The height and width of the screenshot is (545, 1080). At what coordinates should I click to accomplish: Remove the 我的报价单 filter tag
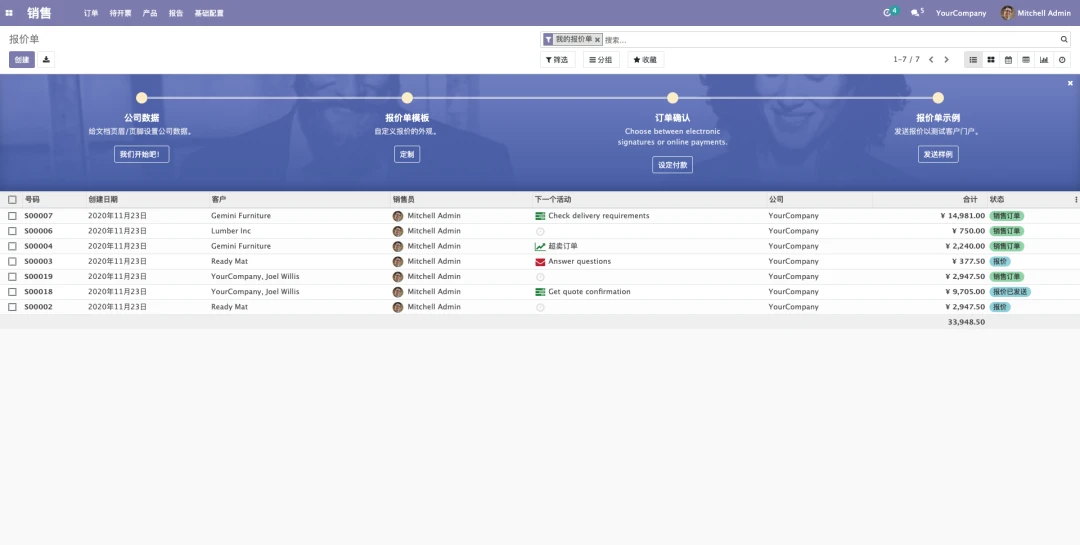click(598, 40)
